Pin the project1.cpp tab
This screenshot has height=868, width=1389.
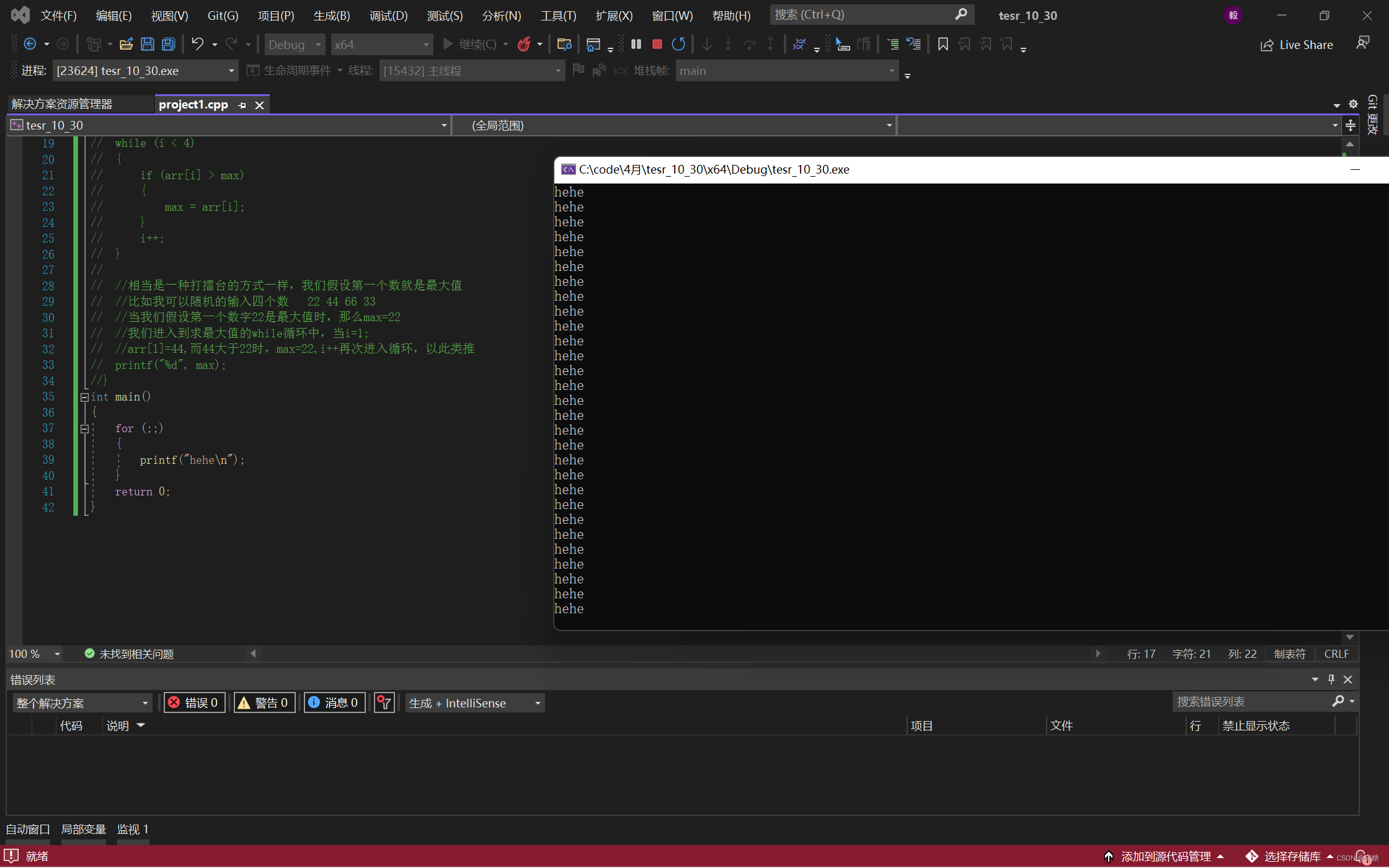tap(242, 105)
